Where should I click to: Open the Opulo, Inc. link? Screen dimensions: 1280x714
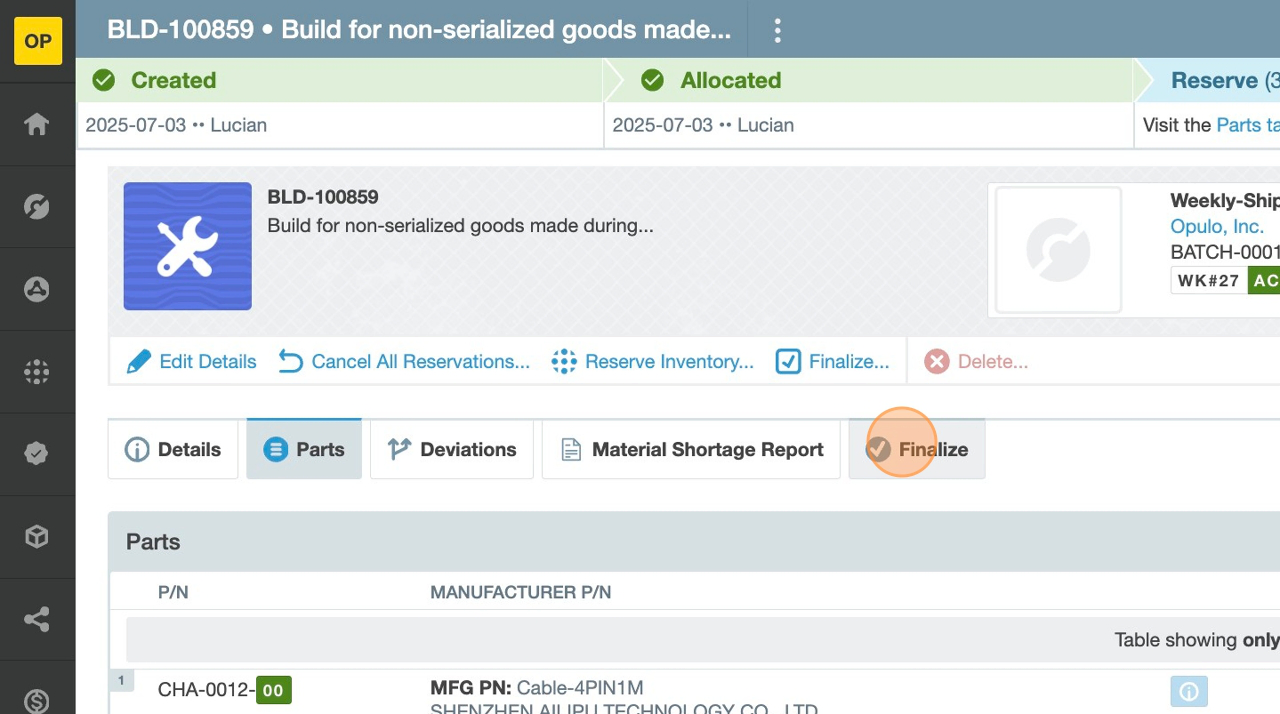click(1217, 227)
